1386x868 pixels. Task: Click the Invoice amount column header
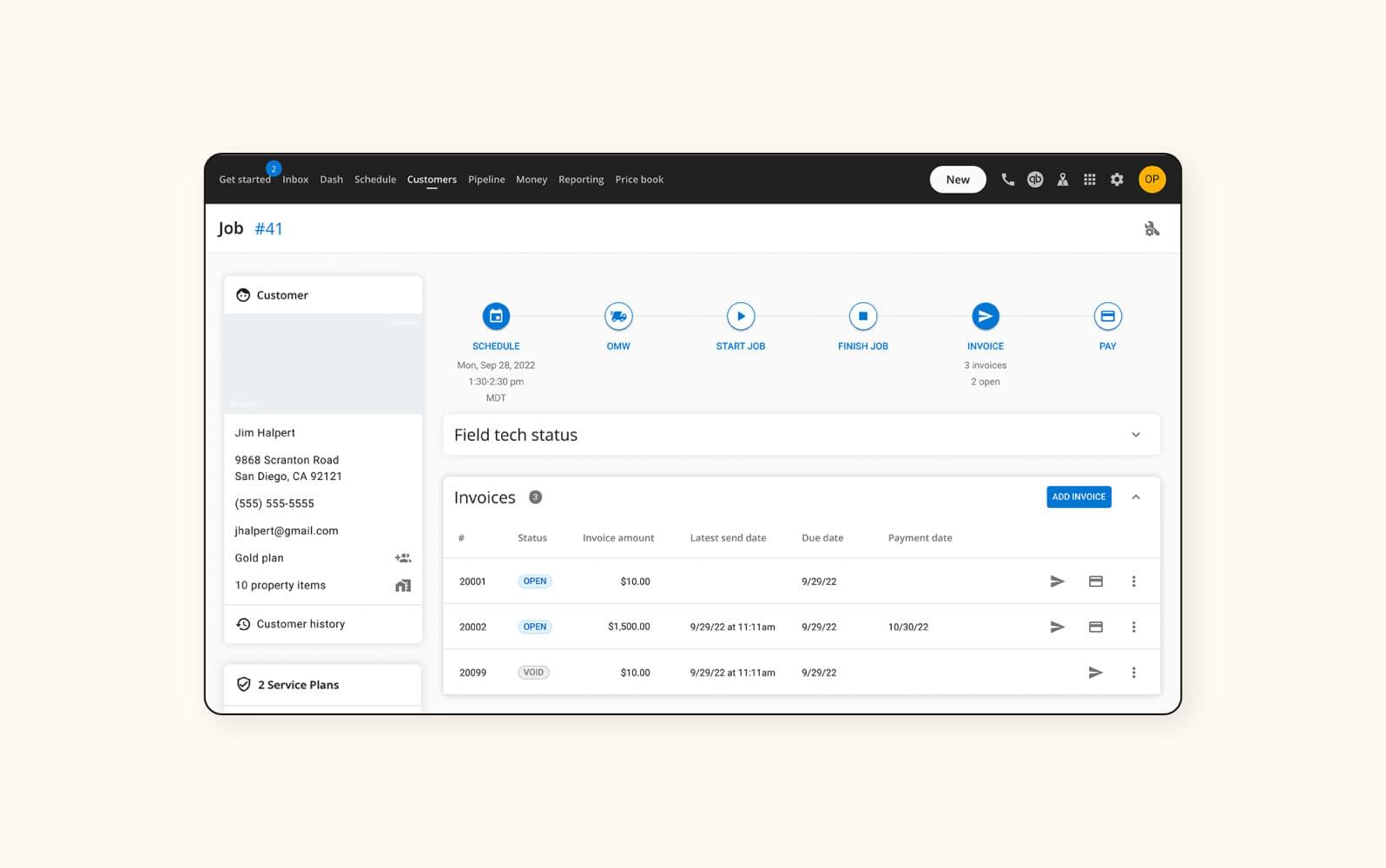point(618,538)
